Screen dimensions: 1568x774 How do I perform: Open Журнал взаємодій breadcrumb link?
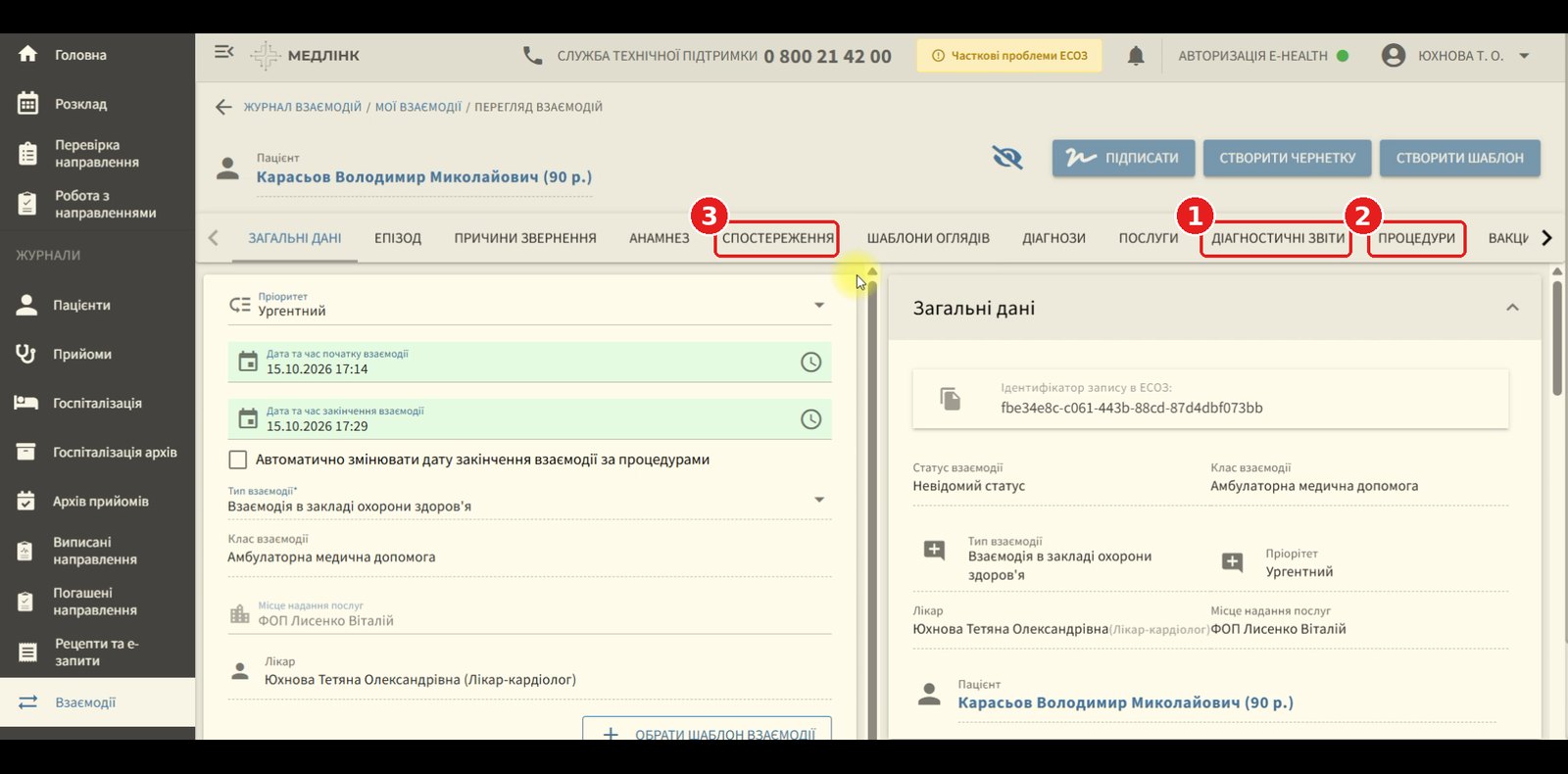click(303, 107)
